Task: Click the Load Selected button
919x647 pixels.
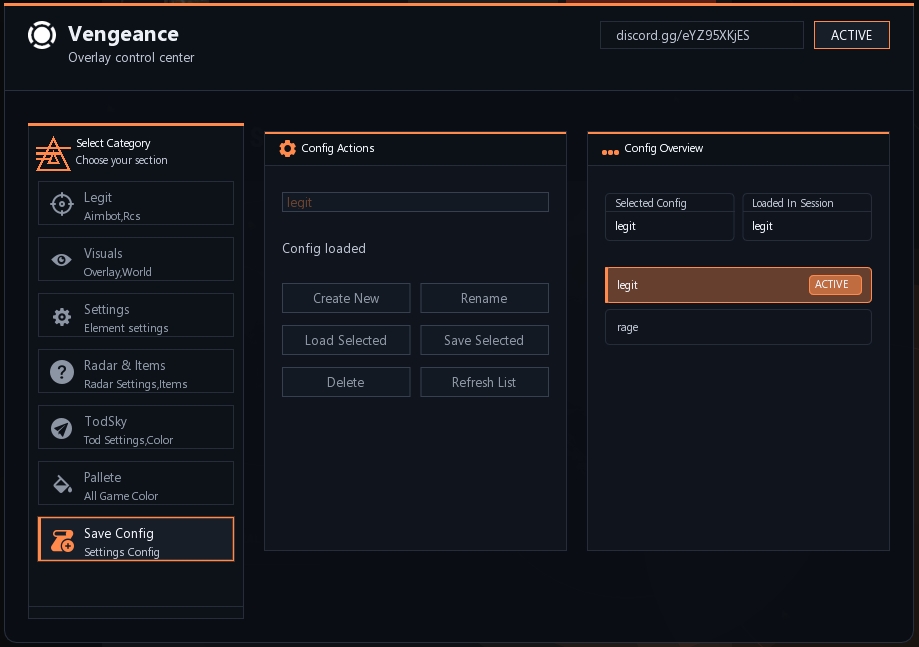Action: click(x=346, y=340)
